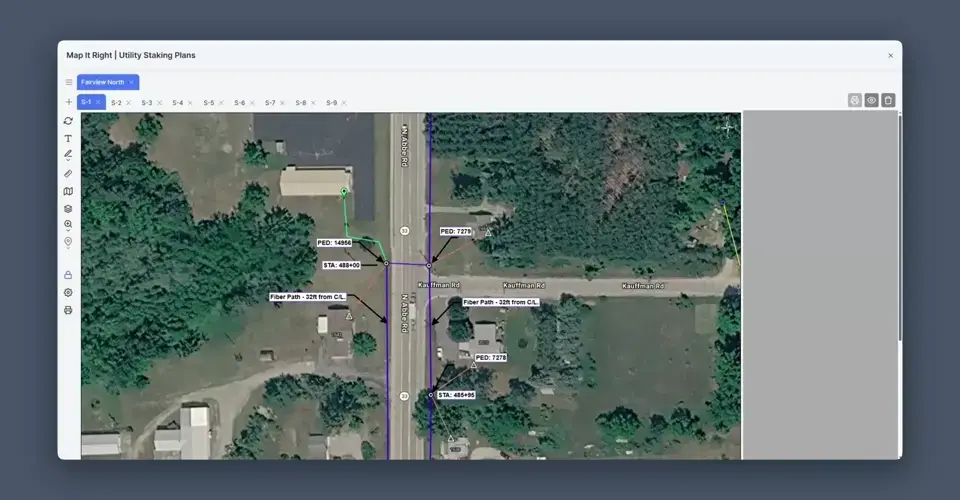Expand the Zoom tool options chevron
960x500 pixels.
(68, 231)
